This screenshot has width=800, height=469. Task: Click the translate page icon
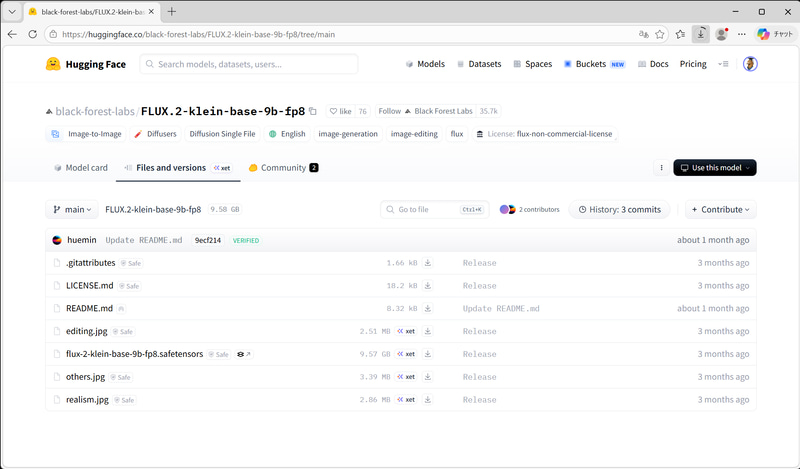coord(643,34)
